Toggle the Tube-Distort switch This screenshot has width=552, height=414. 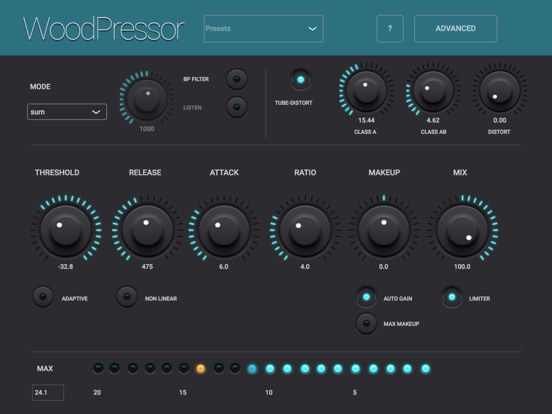(x=301, y=80)
